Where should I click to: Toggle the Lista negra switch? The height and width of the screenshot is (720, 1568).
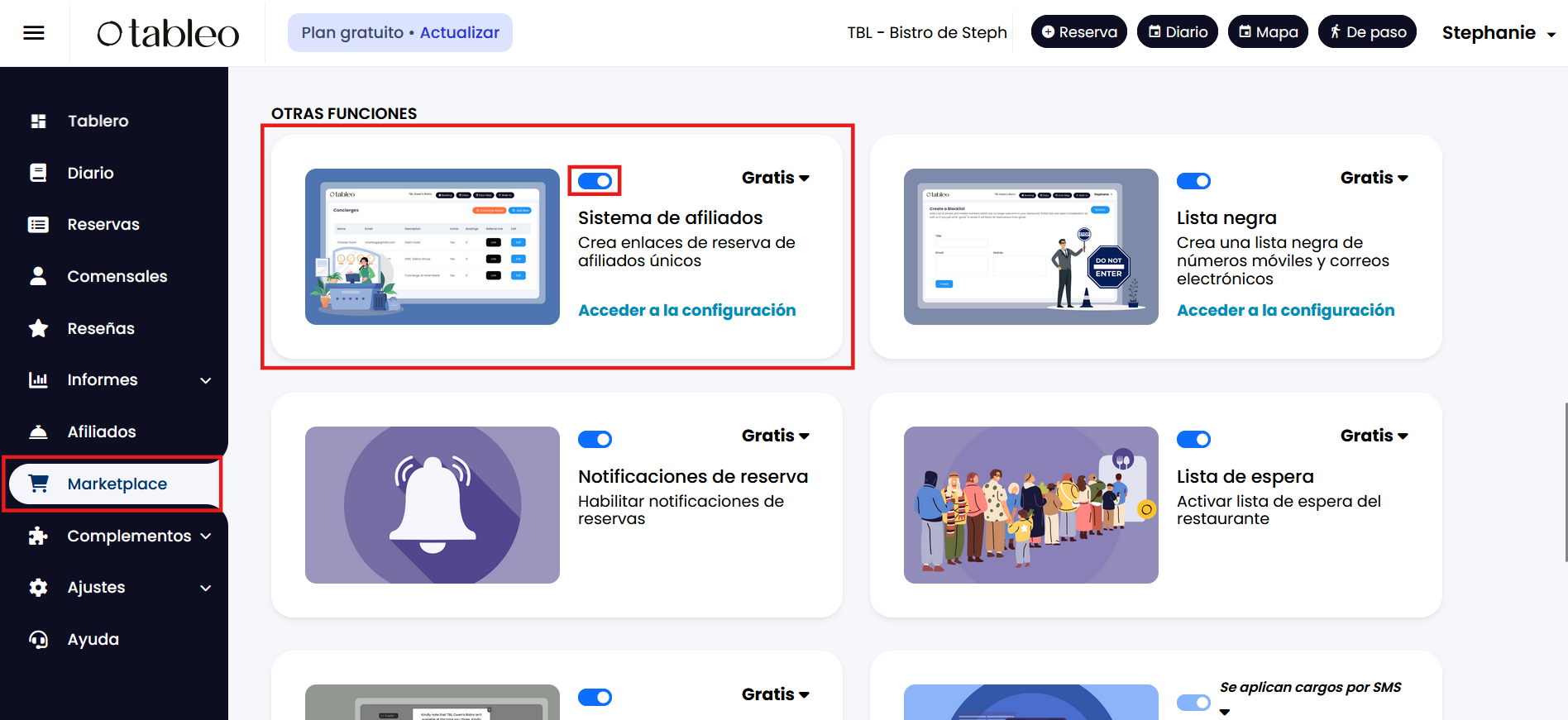pos(1193,181)
